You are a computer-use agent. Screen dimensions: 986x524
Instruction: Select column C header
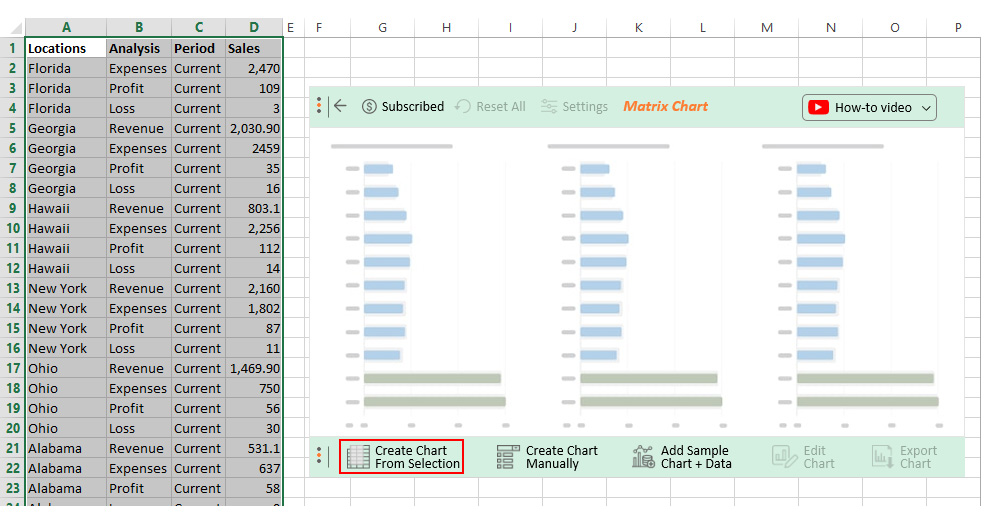(x=199, y=28)
